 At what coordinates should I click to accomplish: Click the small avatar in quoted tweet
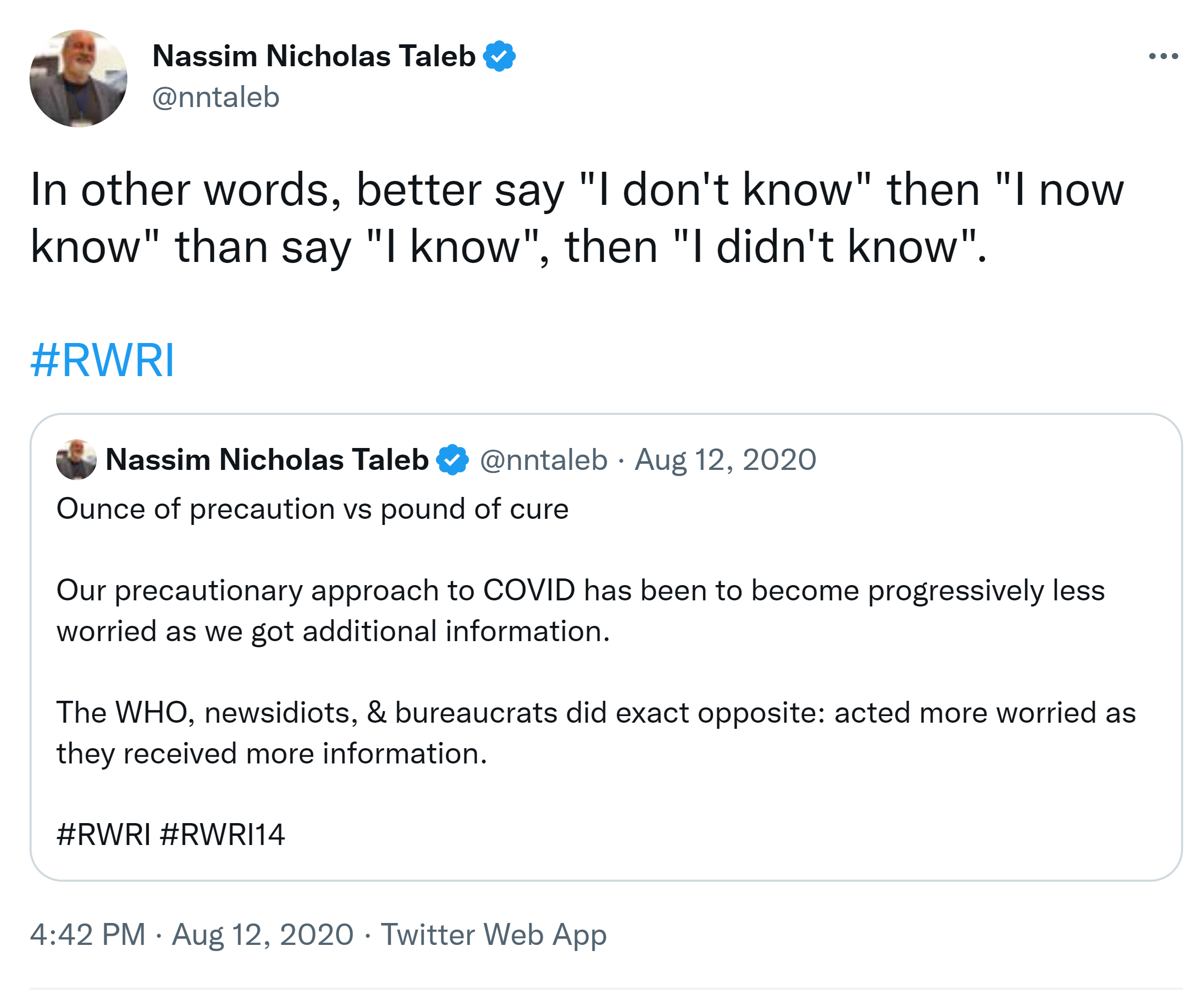tap(76, 459)
